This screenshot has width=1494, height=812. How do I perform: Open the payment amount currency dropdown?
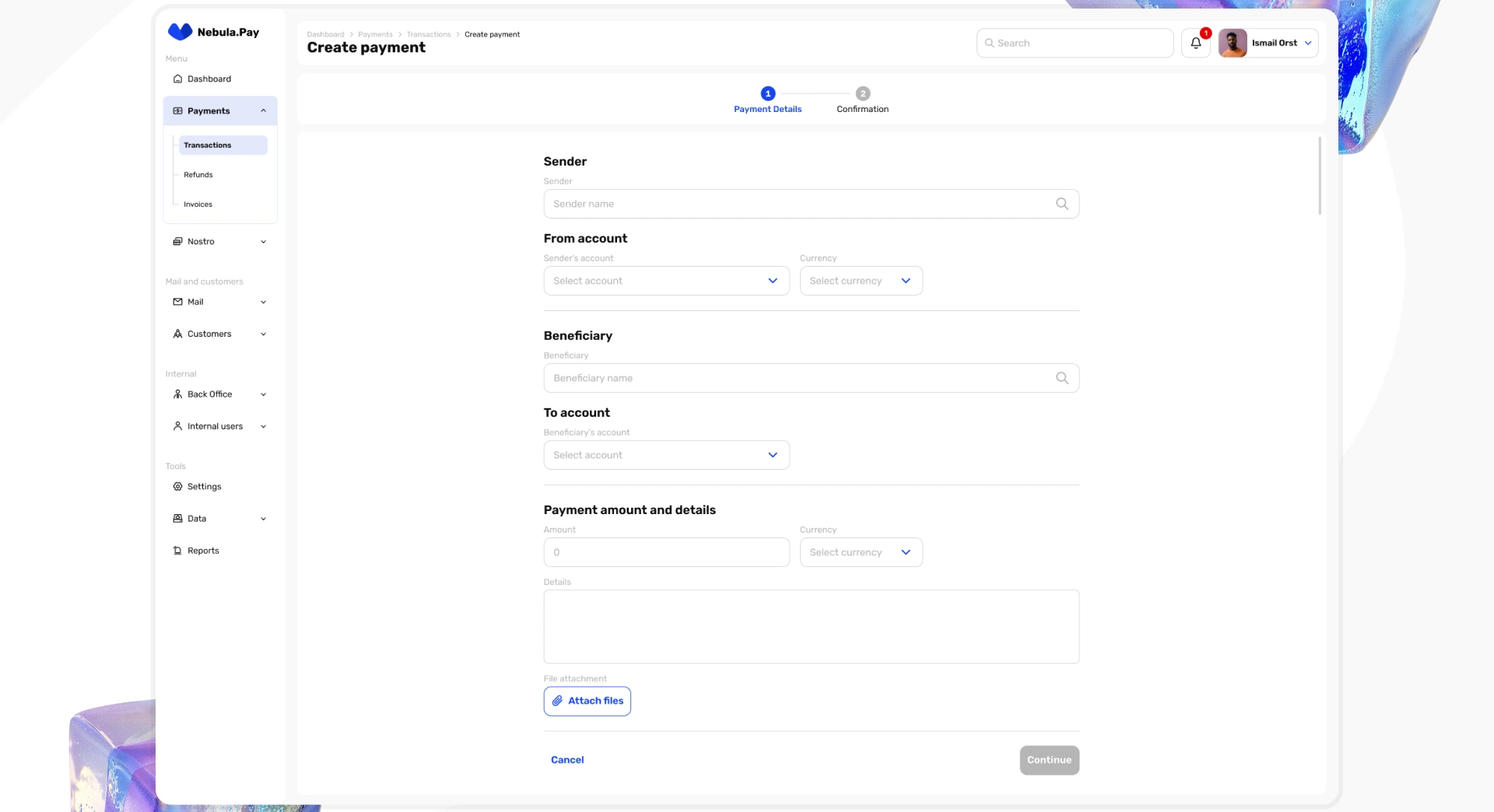[861, 552]
